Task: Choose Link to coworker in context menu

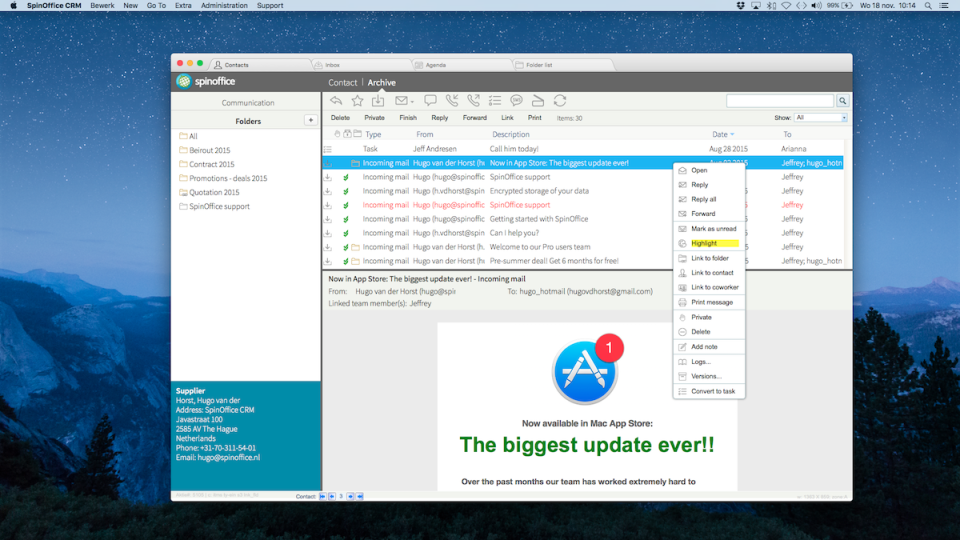Action: pos(709,287)
